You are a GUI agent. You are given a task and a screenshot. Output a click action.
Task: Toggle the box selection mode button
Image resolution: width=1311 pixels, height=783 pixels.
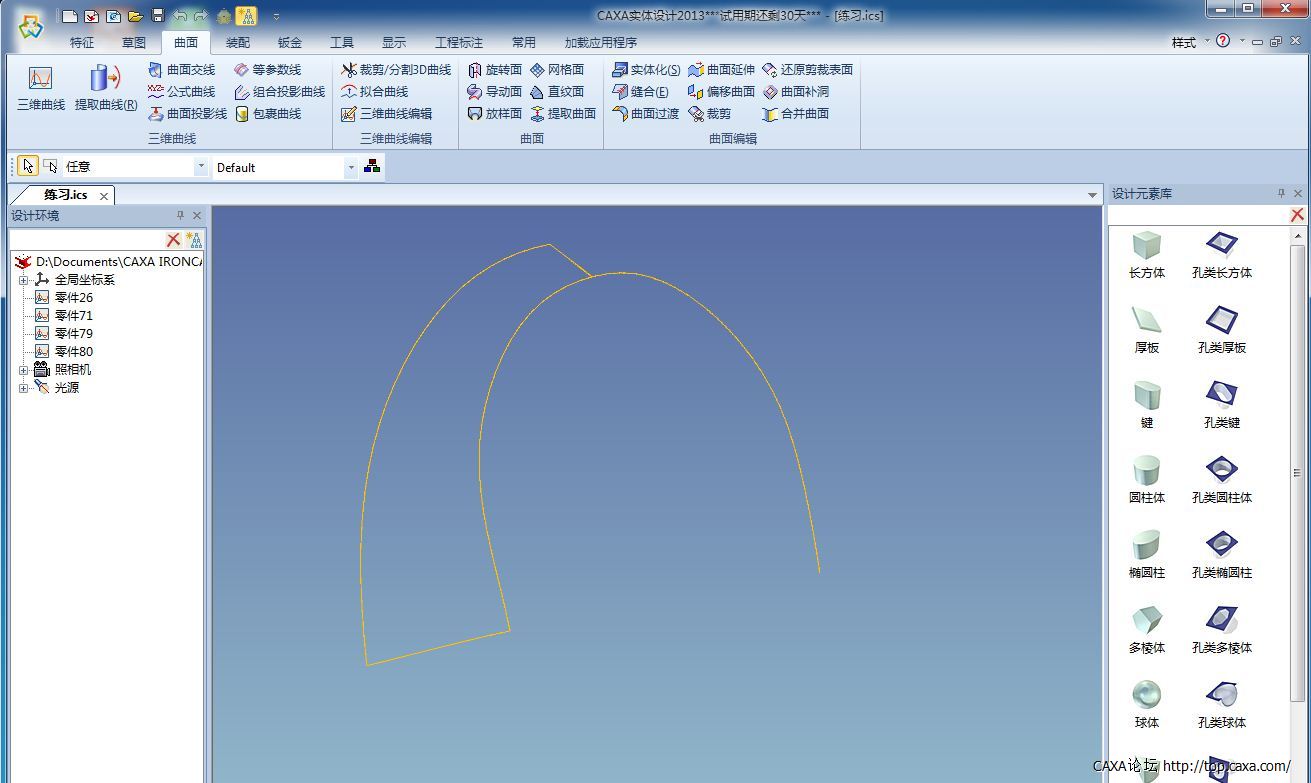50,167
